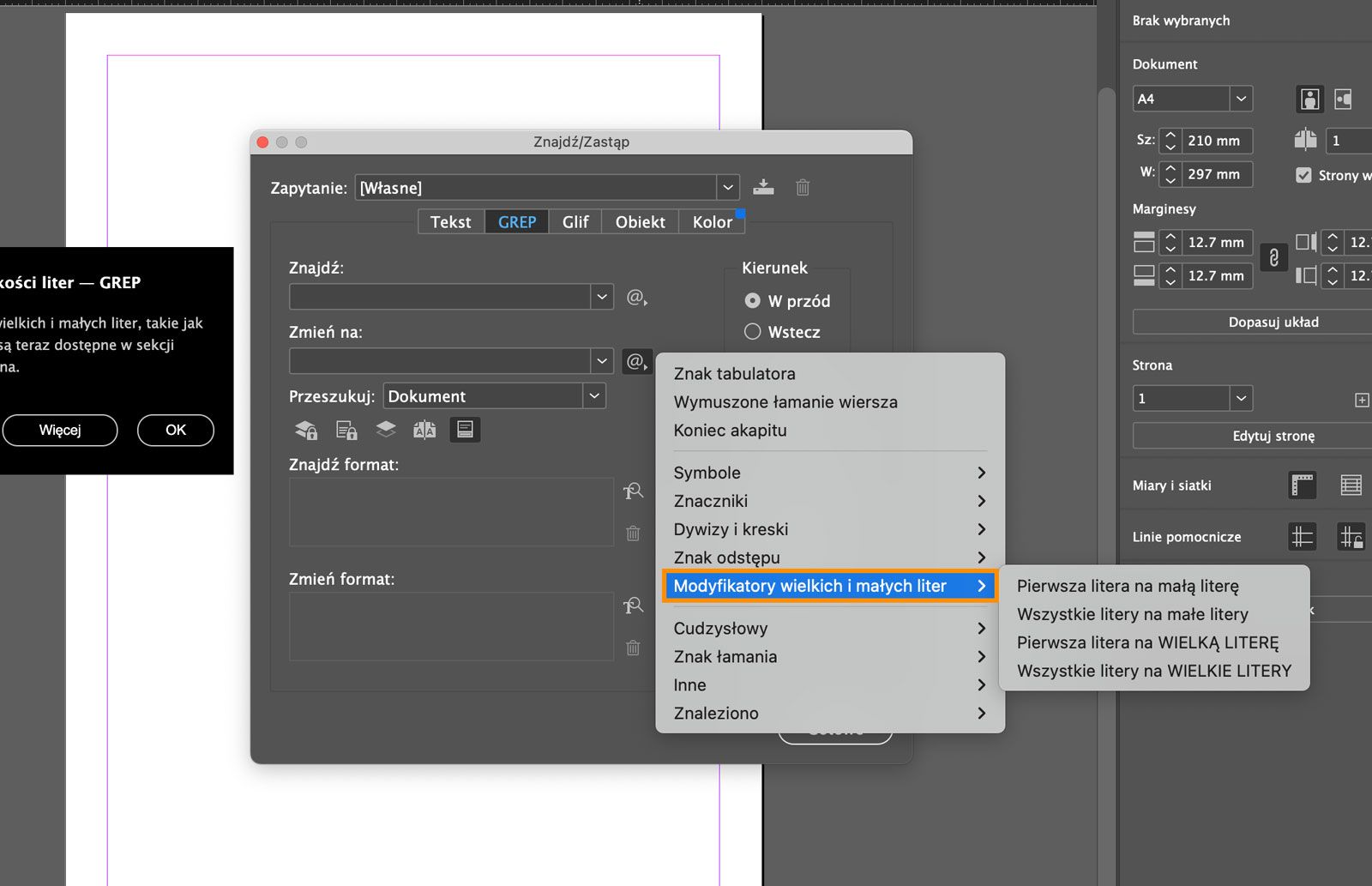Expand the Znak odstępu submenu

[830, 558]
